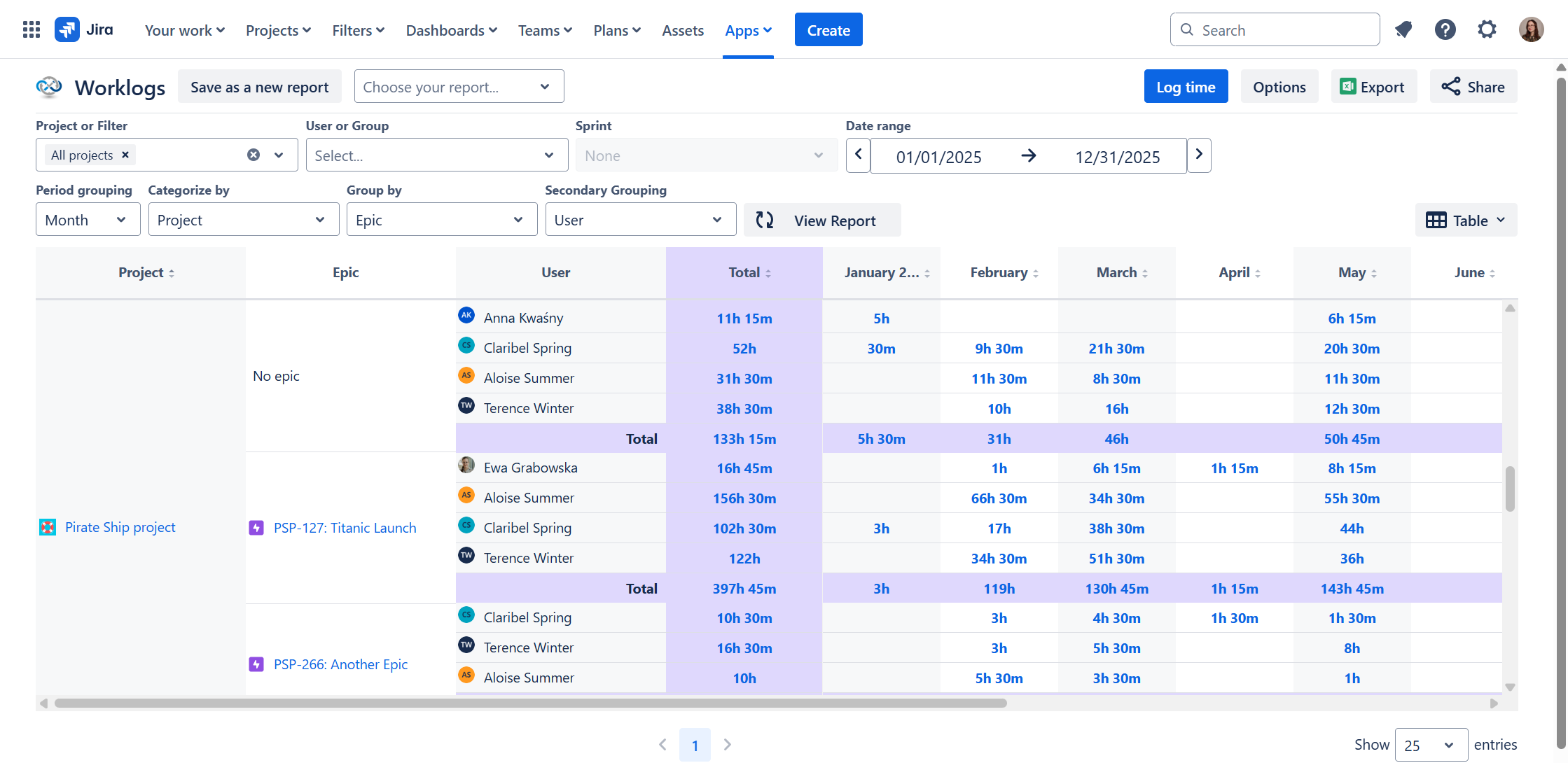Open Secondary Grouping User dropdown
1568x763 pixels.
tap(640, 220)
